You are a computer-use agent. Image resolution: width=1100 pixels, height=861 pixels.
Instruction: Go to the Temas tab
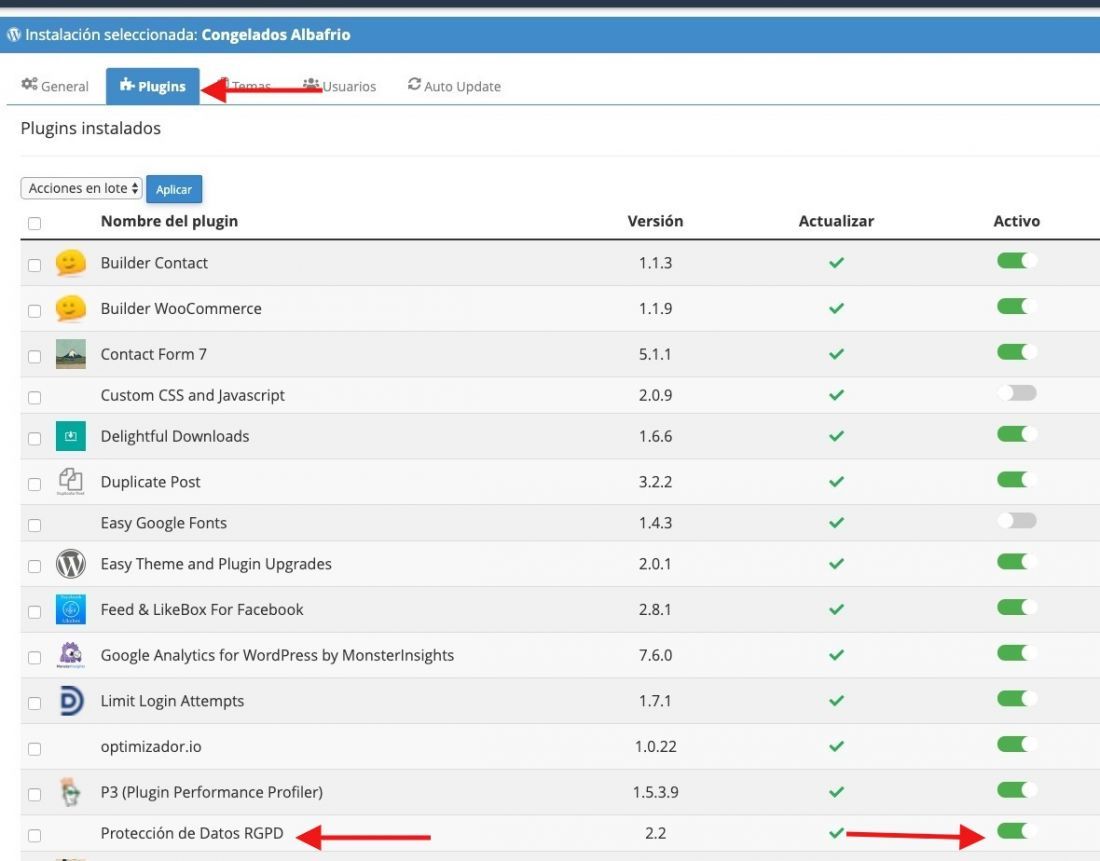(246, 86)
